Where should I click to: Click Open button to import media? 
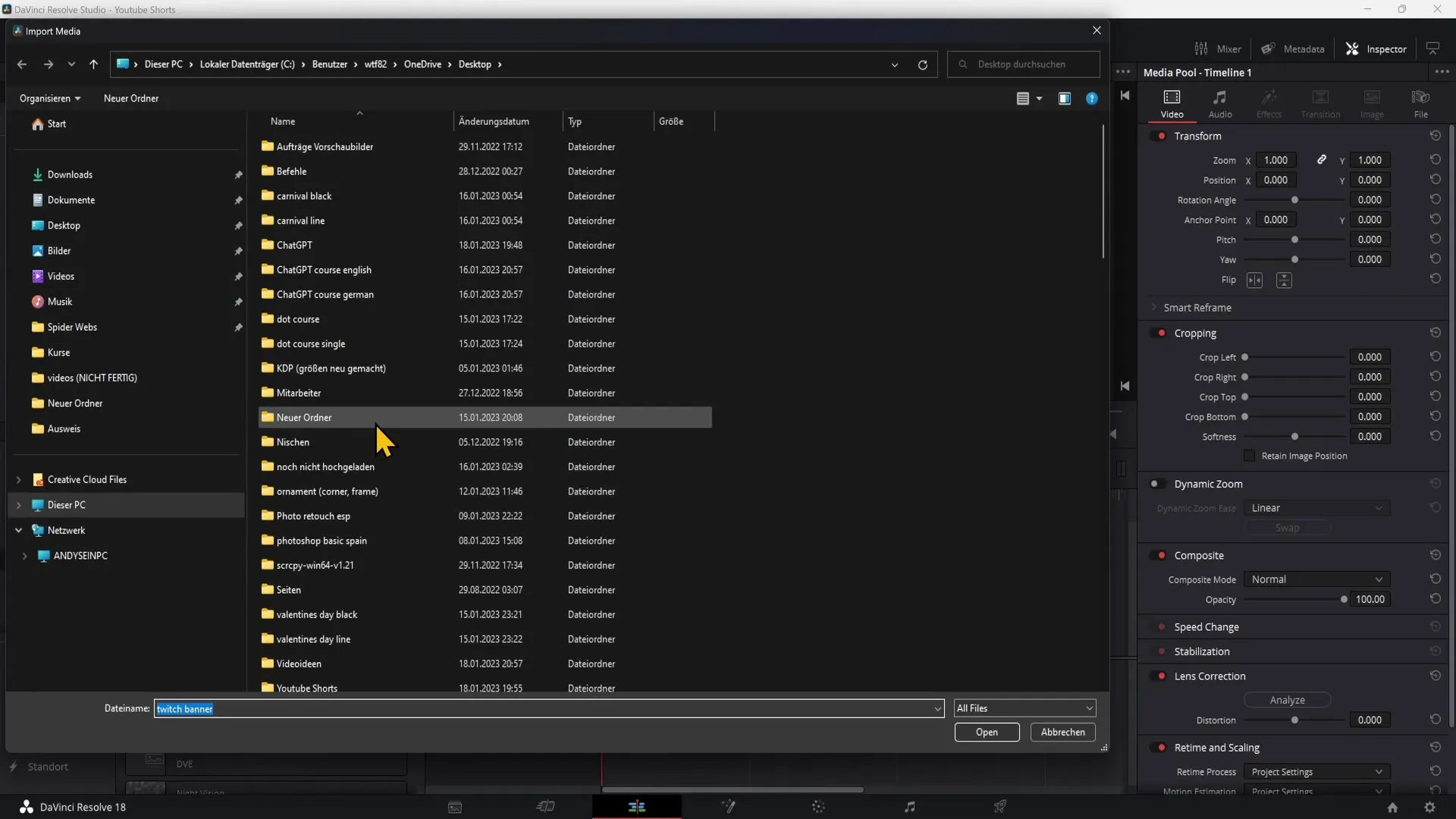coord(986,731)
